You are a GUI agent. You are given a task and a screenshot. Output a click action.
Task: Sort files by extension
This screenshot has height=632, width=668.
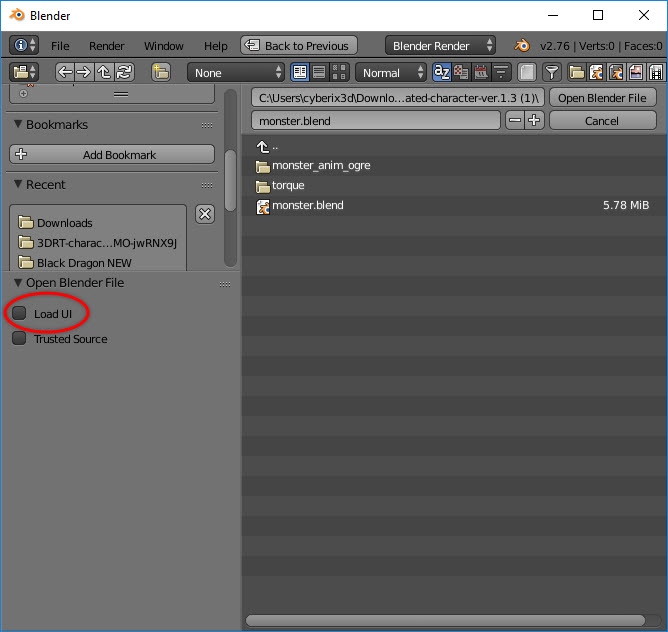tap(461, 72)
